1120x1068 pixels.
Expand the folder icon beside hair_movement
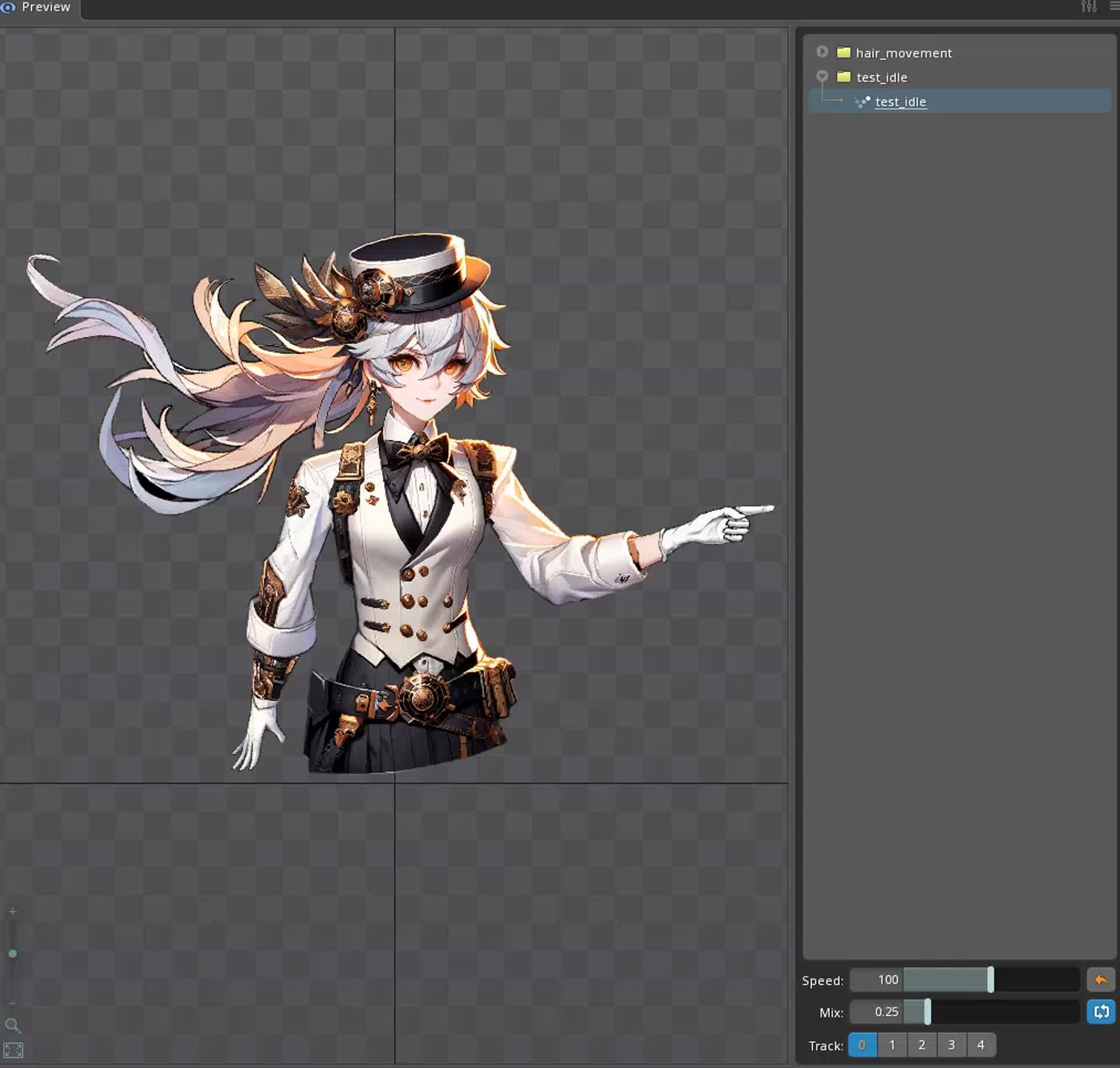[843, 52]
